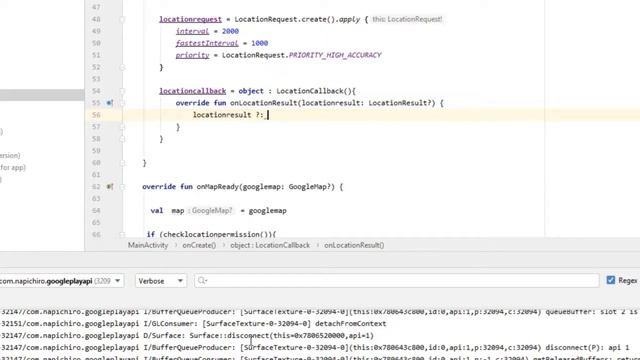Click PRIORITY_HIGH_ACCURACY constant
640x360 pixels.
[x=335, y=55]
